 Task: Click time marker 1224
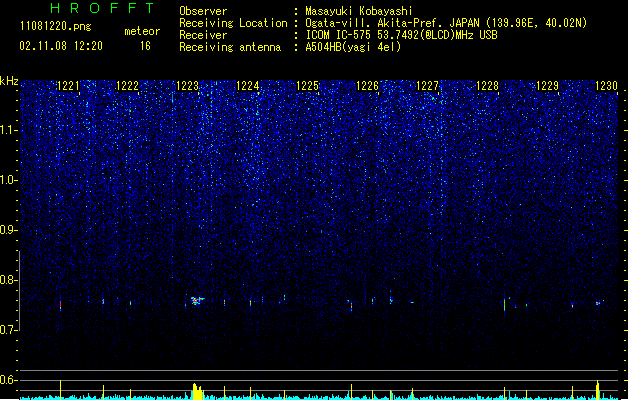pyautogui.click(x=248, y=86)
